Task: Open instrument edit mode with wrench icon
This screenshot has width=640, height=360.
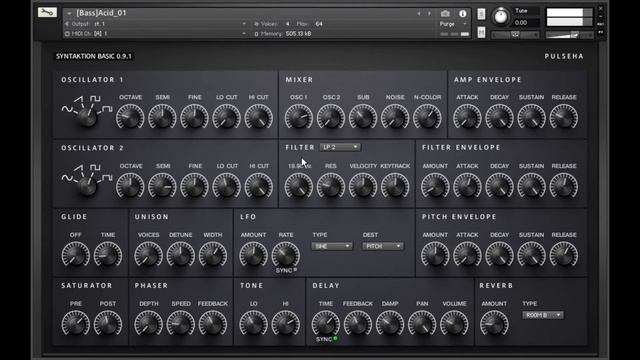Action: coord(47,12)
